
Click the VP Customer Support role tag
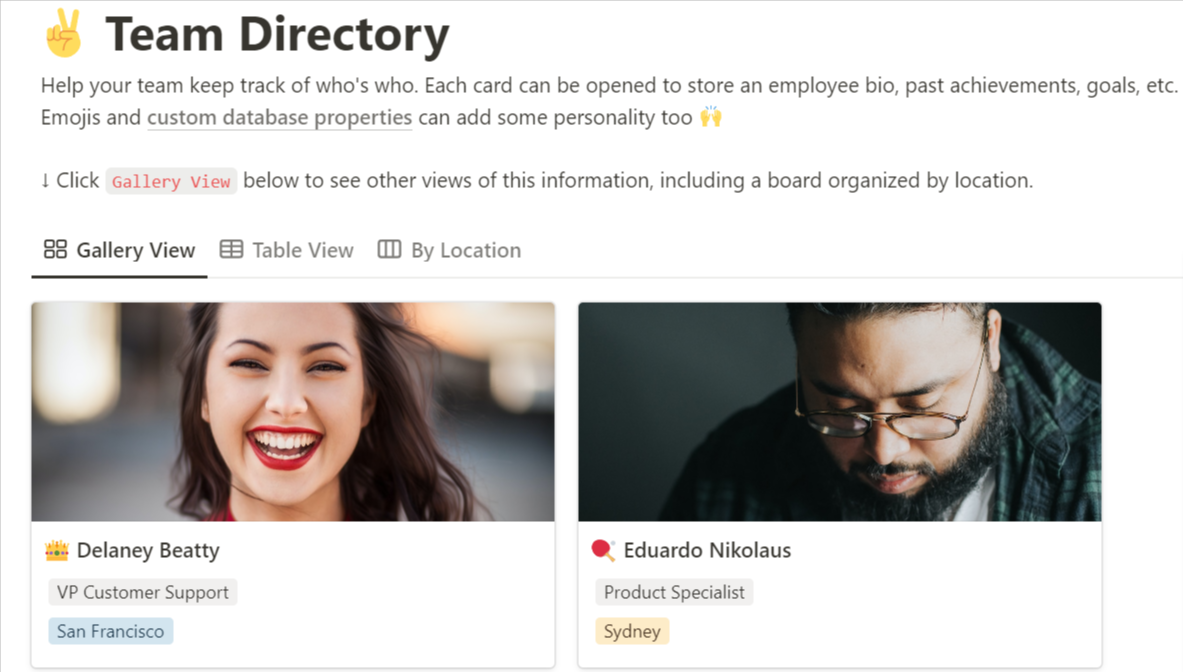coord(142,592)
